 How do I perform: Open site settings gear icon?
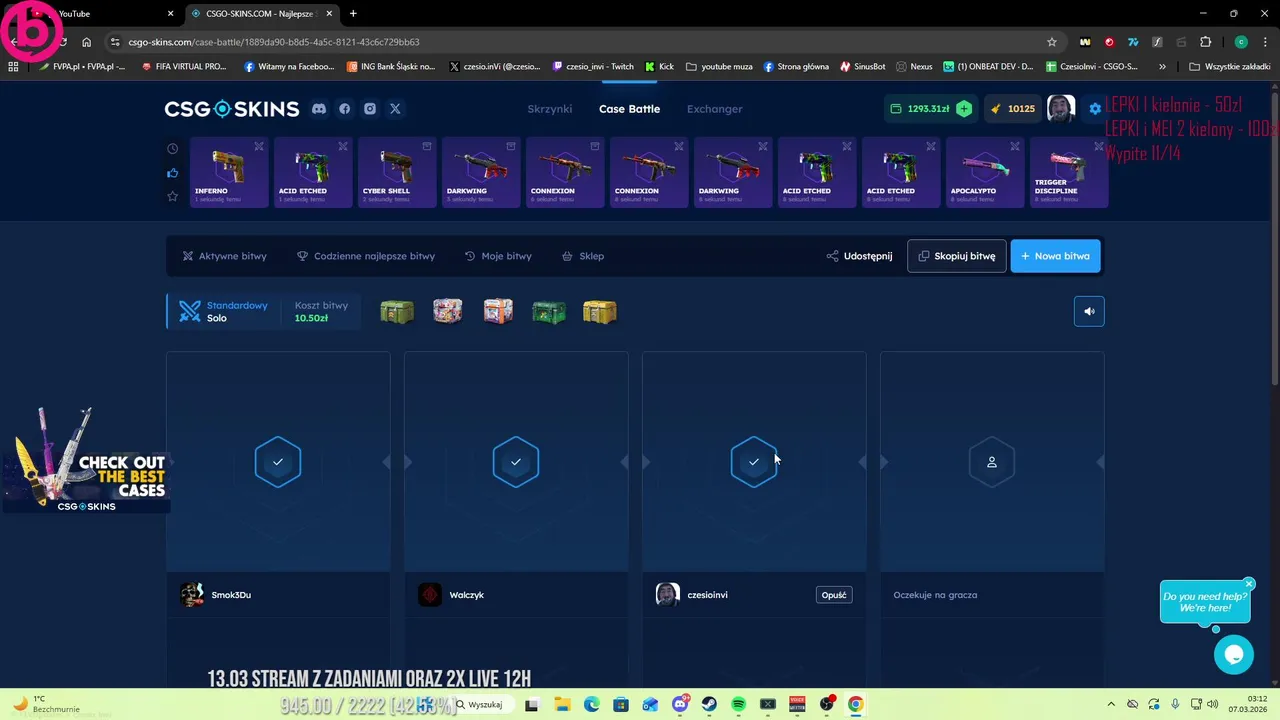click(1095, 109)
